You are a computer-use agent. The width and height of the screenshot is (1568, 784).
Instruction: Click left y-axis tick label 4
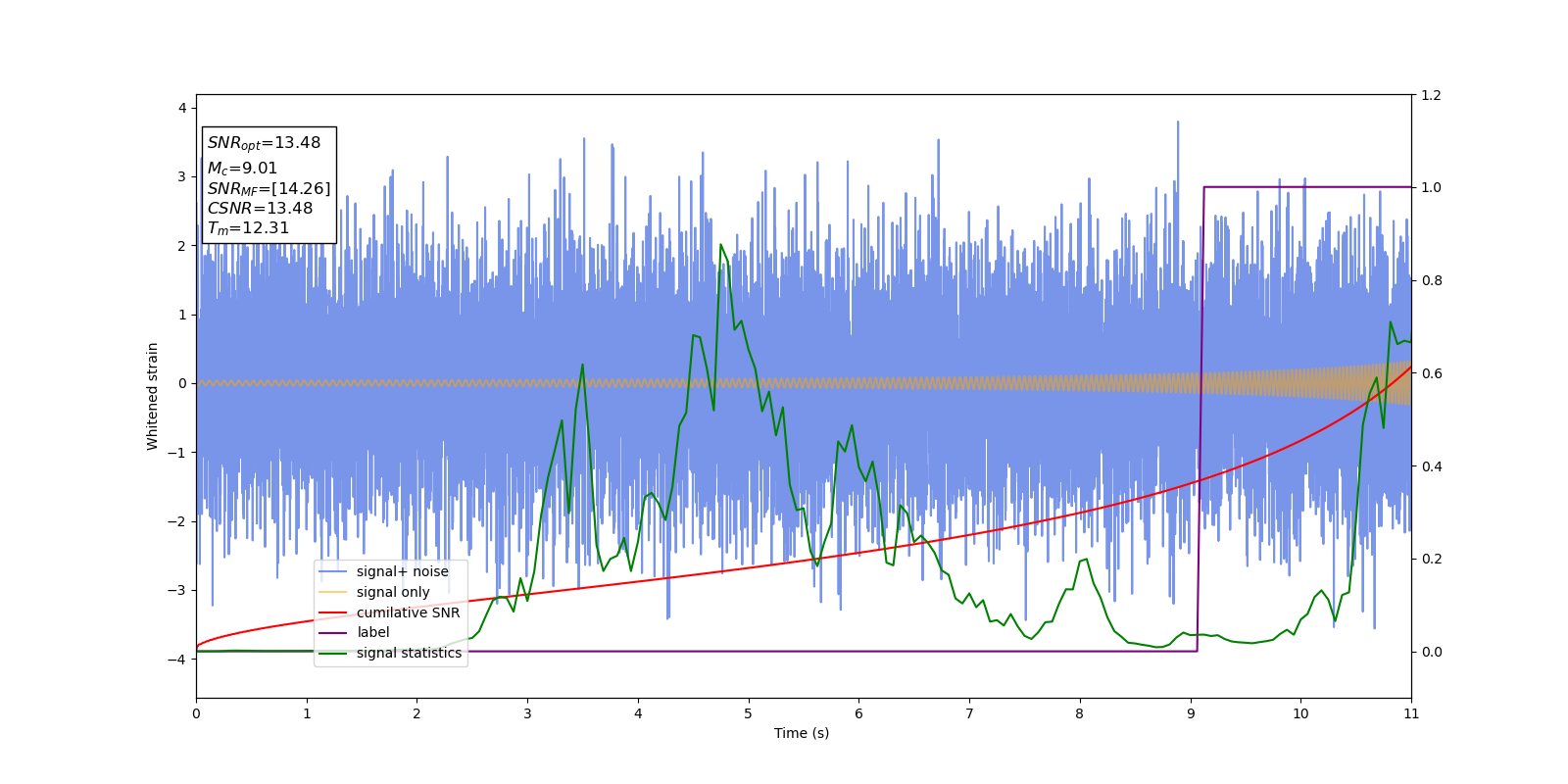tap(182, 108)
